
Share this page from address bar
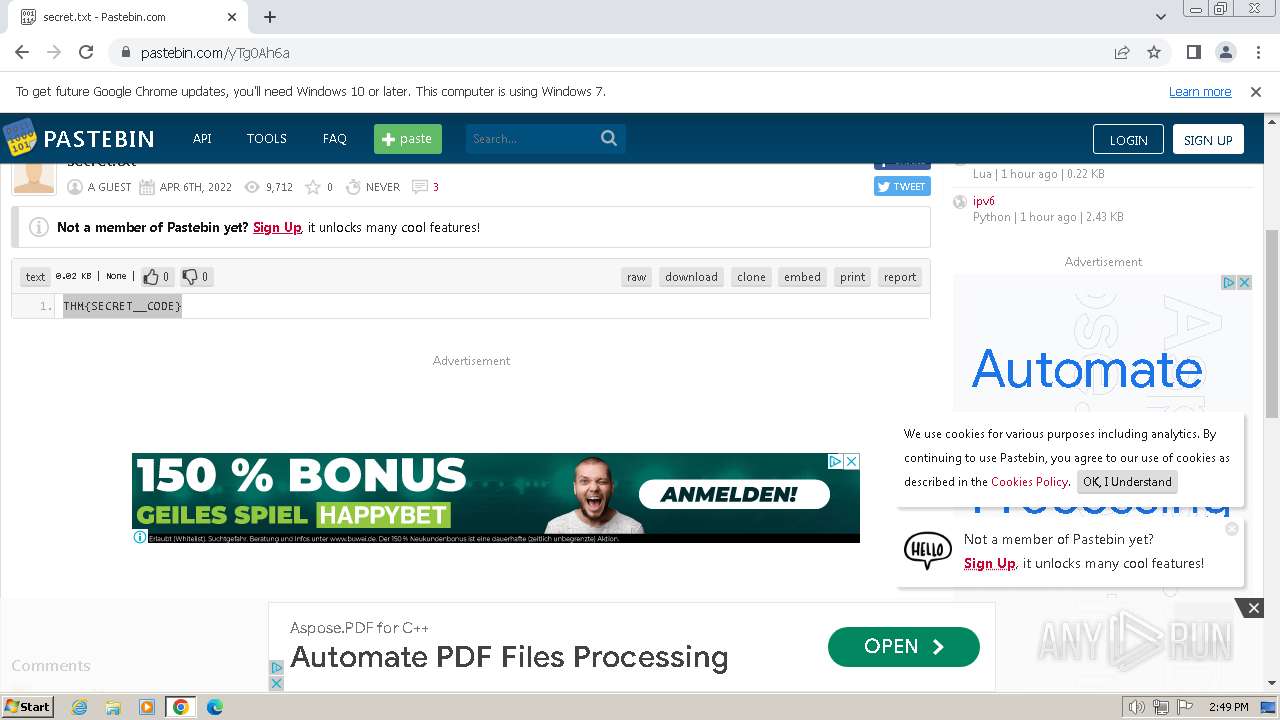point(1122,52)
